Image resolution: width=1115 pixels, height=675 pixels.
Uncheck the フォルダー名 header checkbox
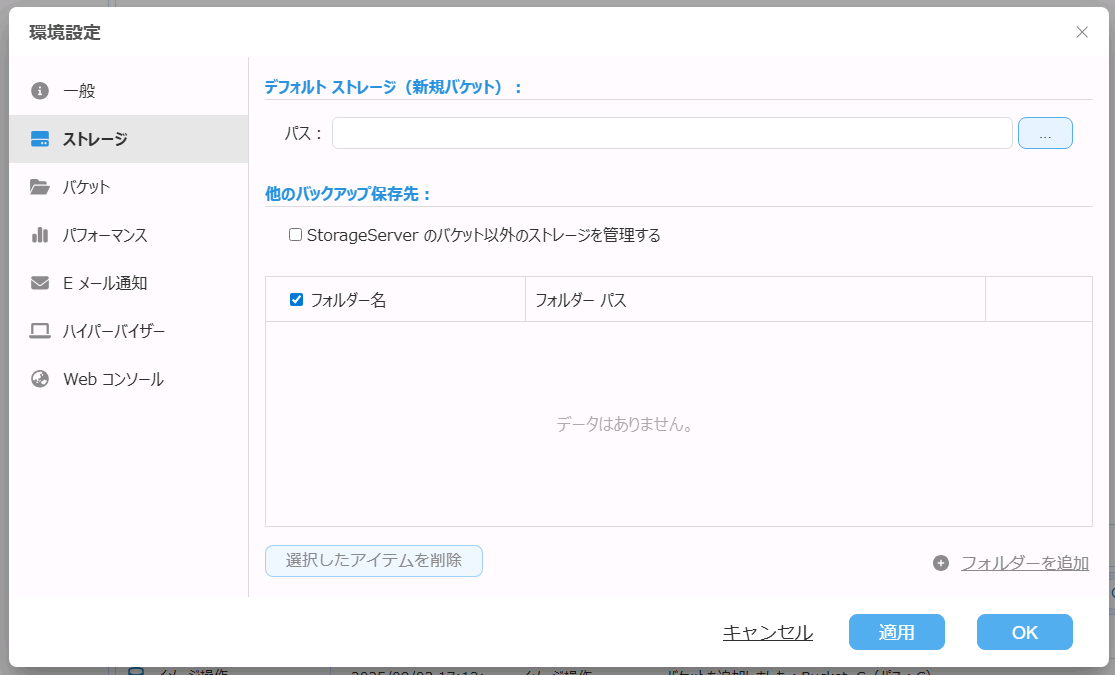(296, 299)
